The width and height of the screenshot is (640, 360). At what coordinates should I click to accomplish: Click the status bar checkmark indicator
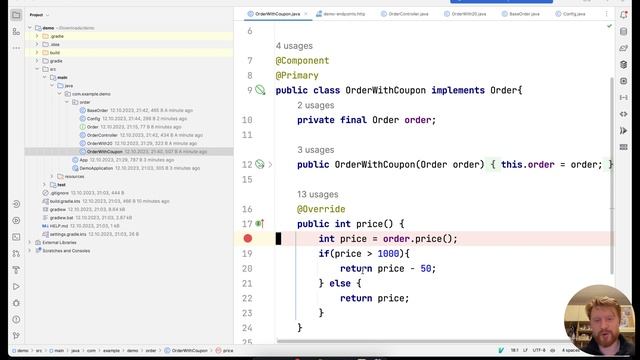(501, 350)
